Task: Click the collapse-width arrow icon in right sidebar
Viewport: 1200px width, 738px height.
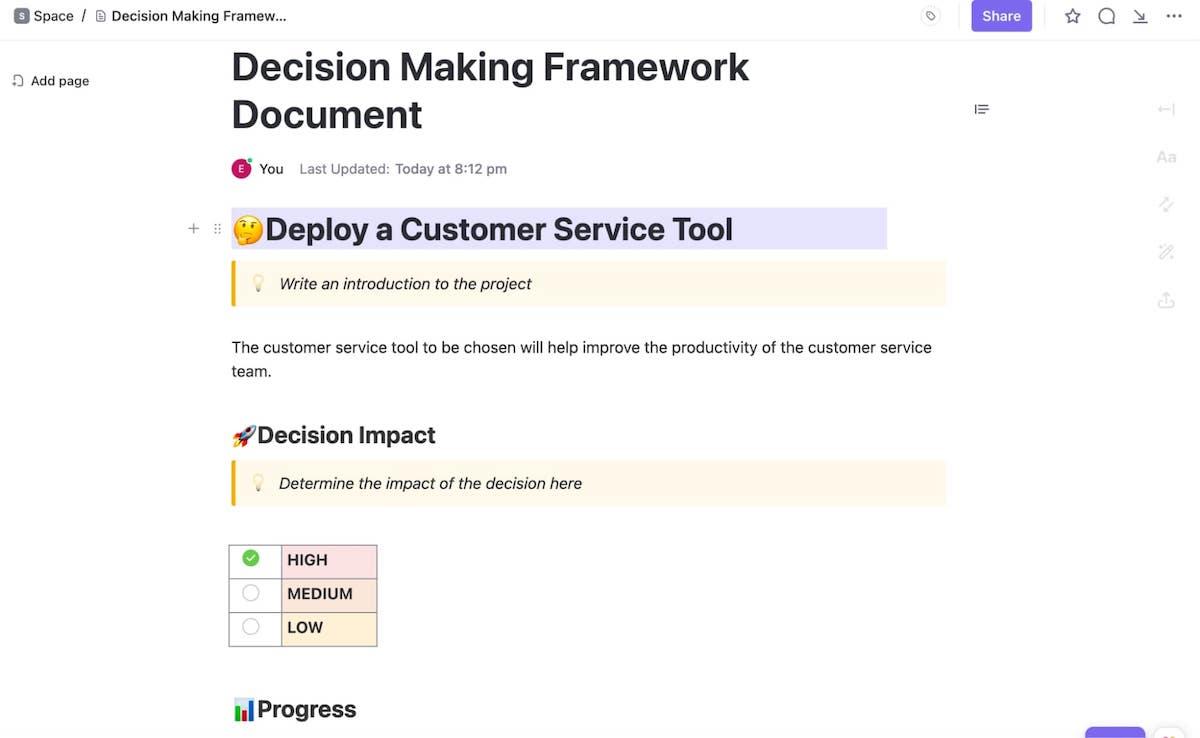Action: tap(1166, 109)
